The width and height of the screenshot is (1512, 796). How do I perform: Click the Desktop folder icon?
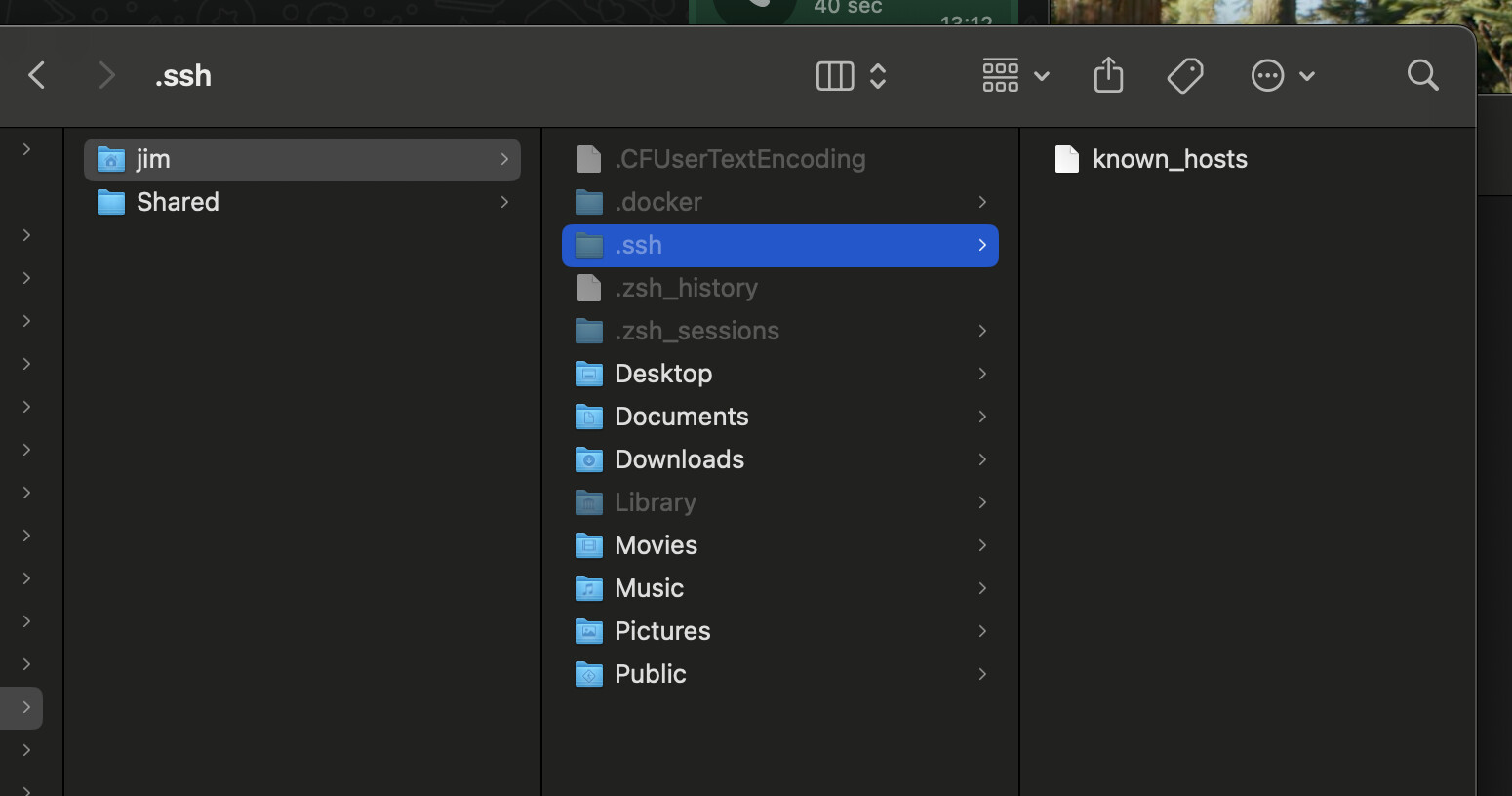coord(589,374)
